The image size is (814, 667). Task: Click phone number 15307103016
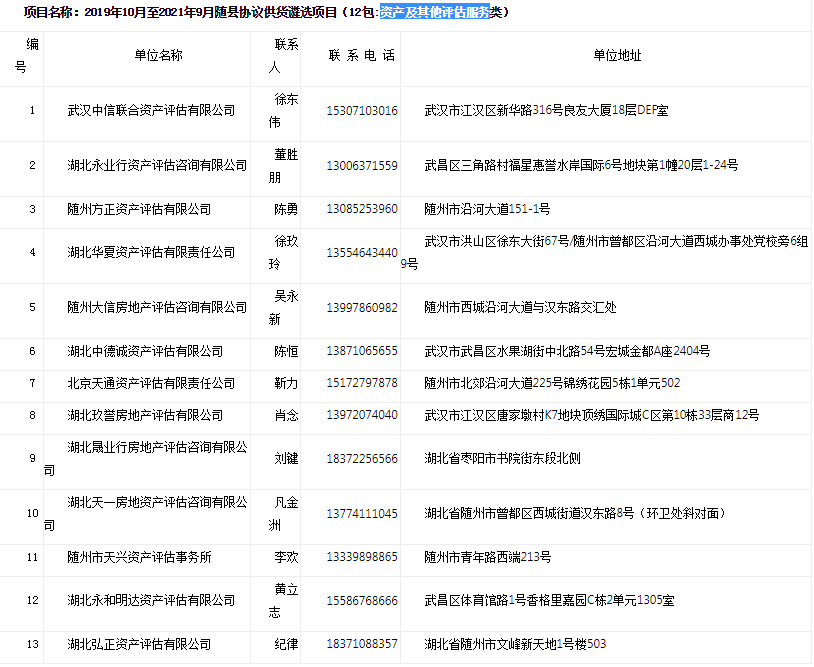pyautogui.click(x=362, y=110)
